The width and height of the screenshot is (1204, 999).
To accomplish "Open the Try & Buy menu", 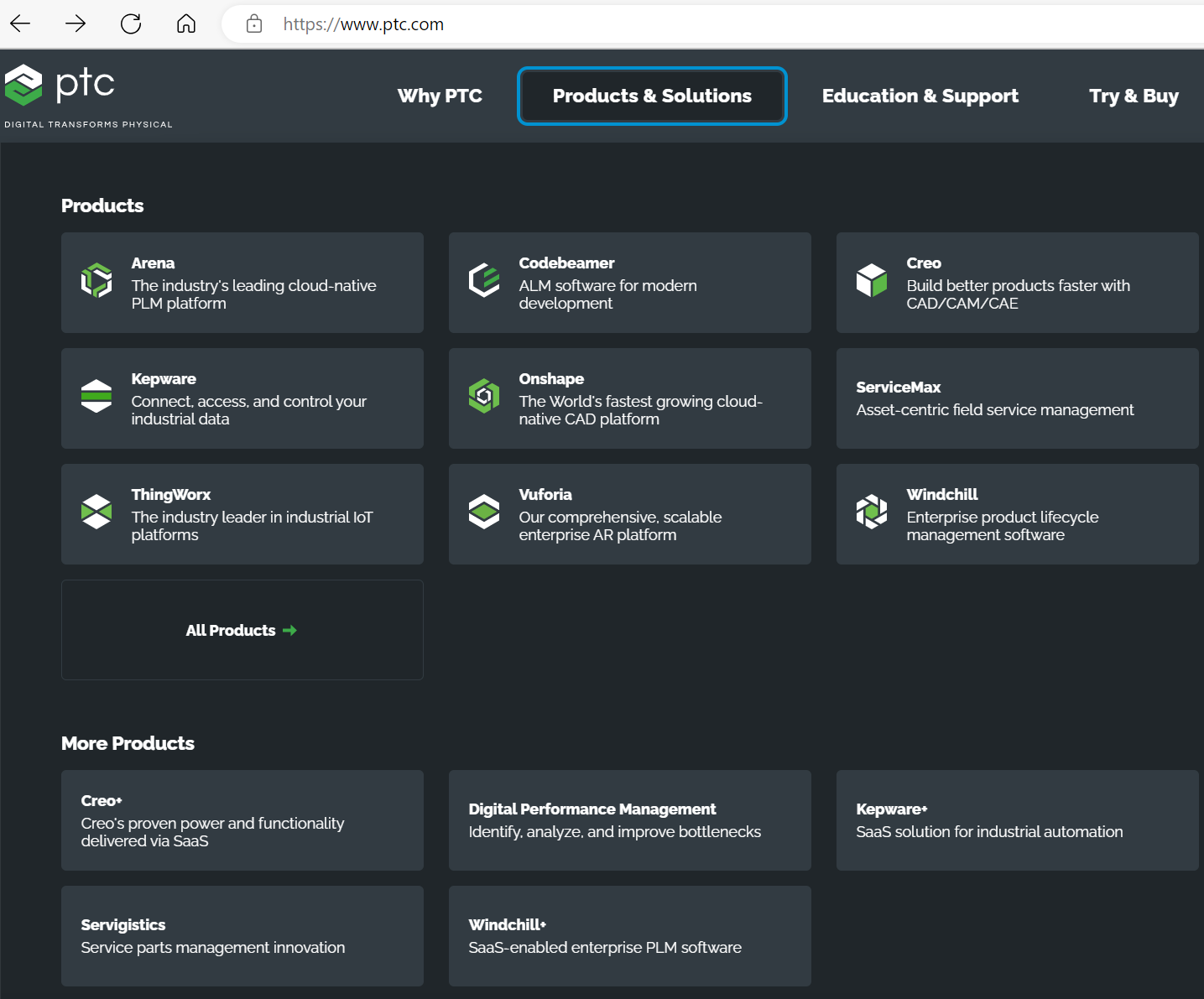I will point(1134,96).
